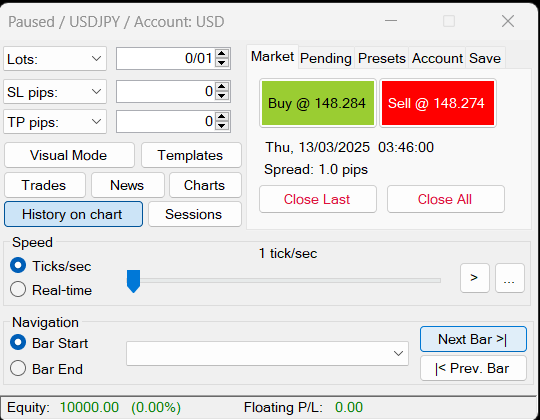Open the Save tab
The width and height of the screenshot is (540, 420).
(x=485, y=58)
